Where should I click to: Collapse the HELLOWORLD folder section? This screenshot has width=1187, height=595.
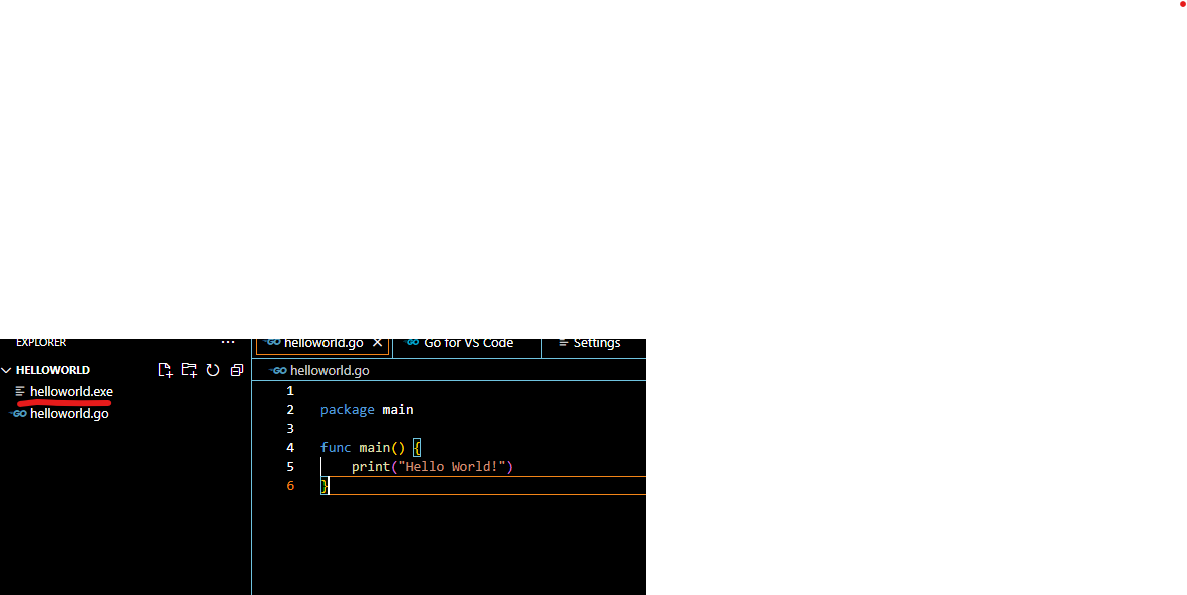pos(6,370)
